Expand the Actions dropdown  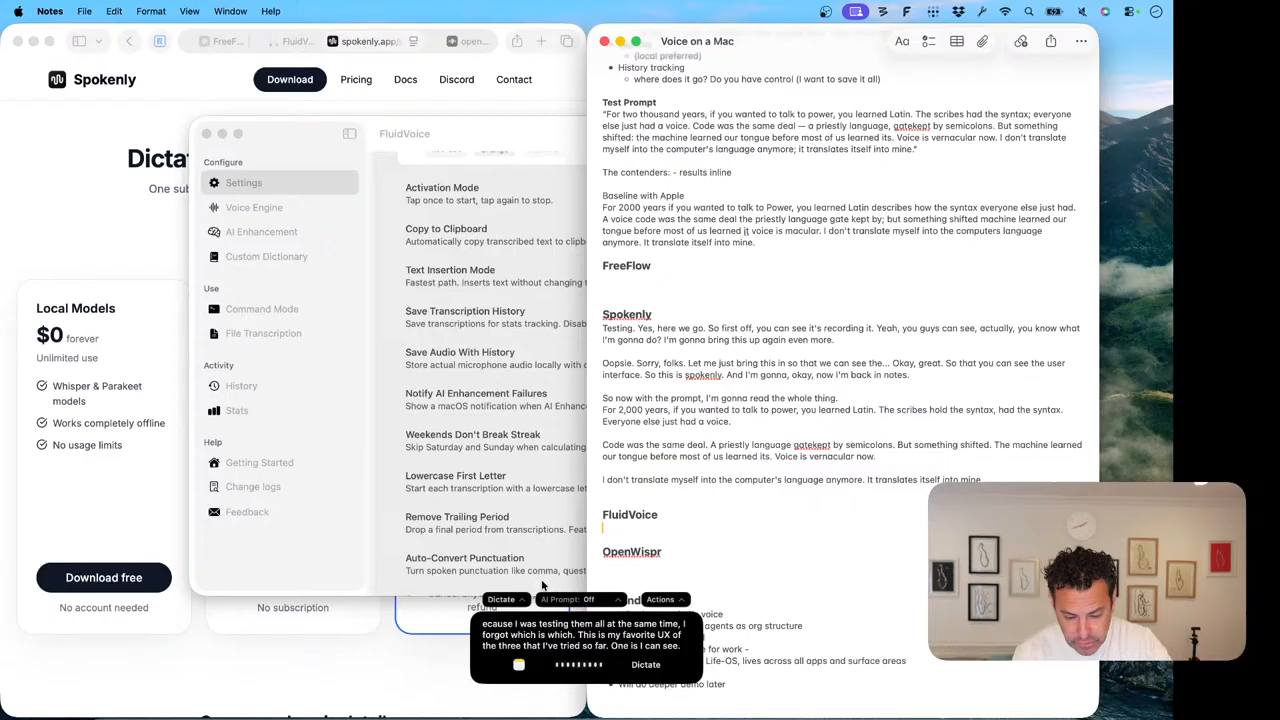coord(665,600)
